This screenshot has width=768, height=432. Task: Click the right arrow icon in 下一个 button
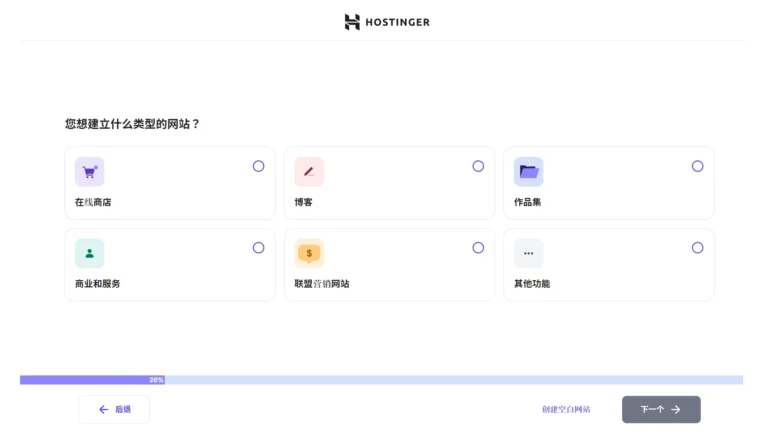(676, 409)
